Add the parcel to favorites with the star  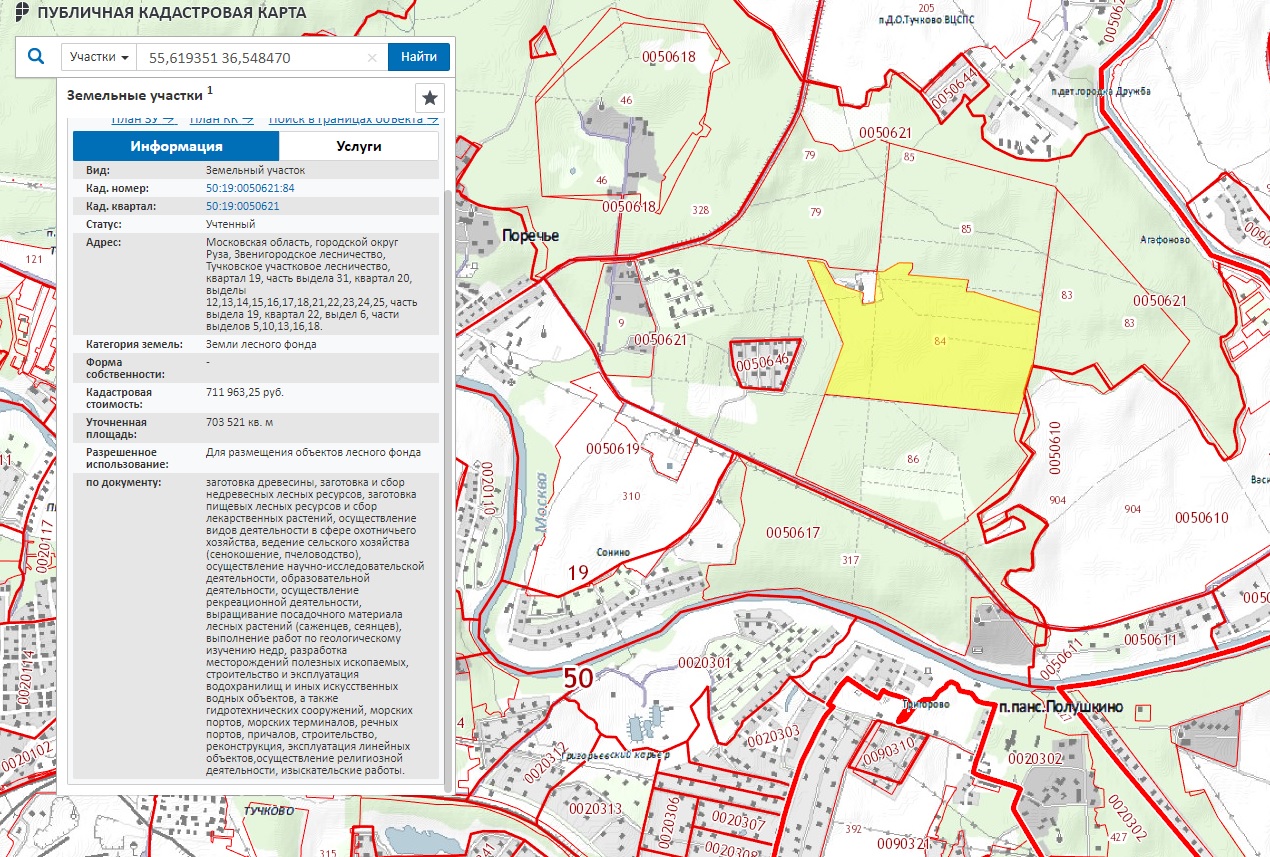point(429,98)
